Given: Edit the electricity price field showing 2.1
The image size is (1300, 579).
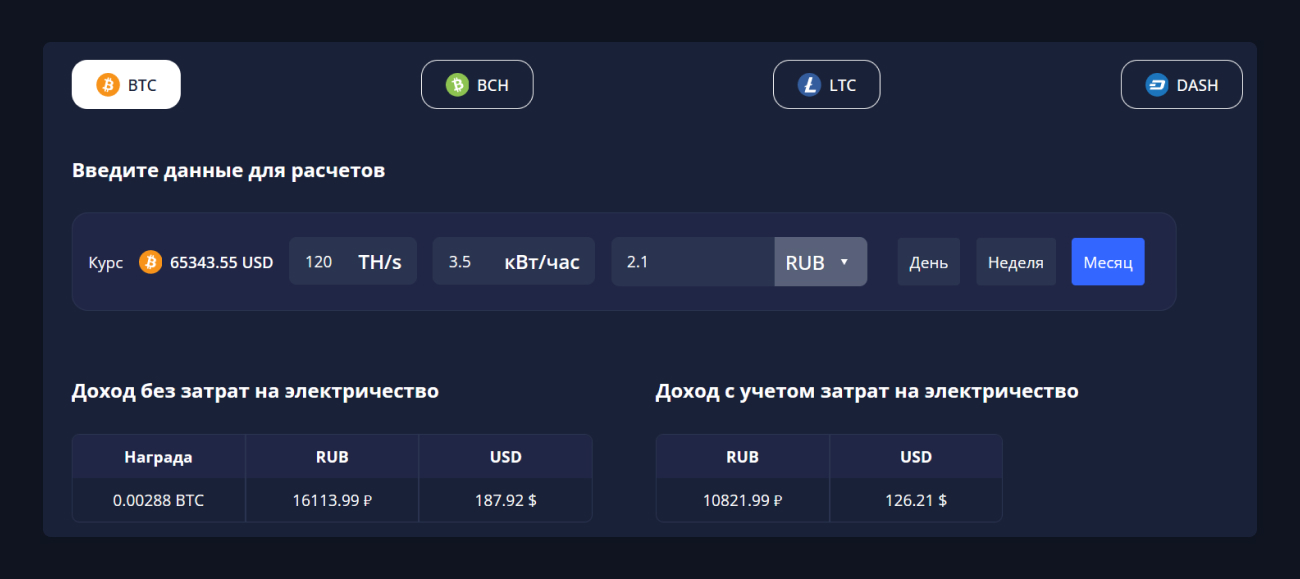Looking at the screenshot, I should [x=692, y=262].
